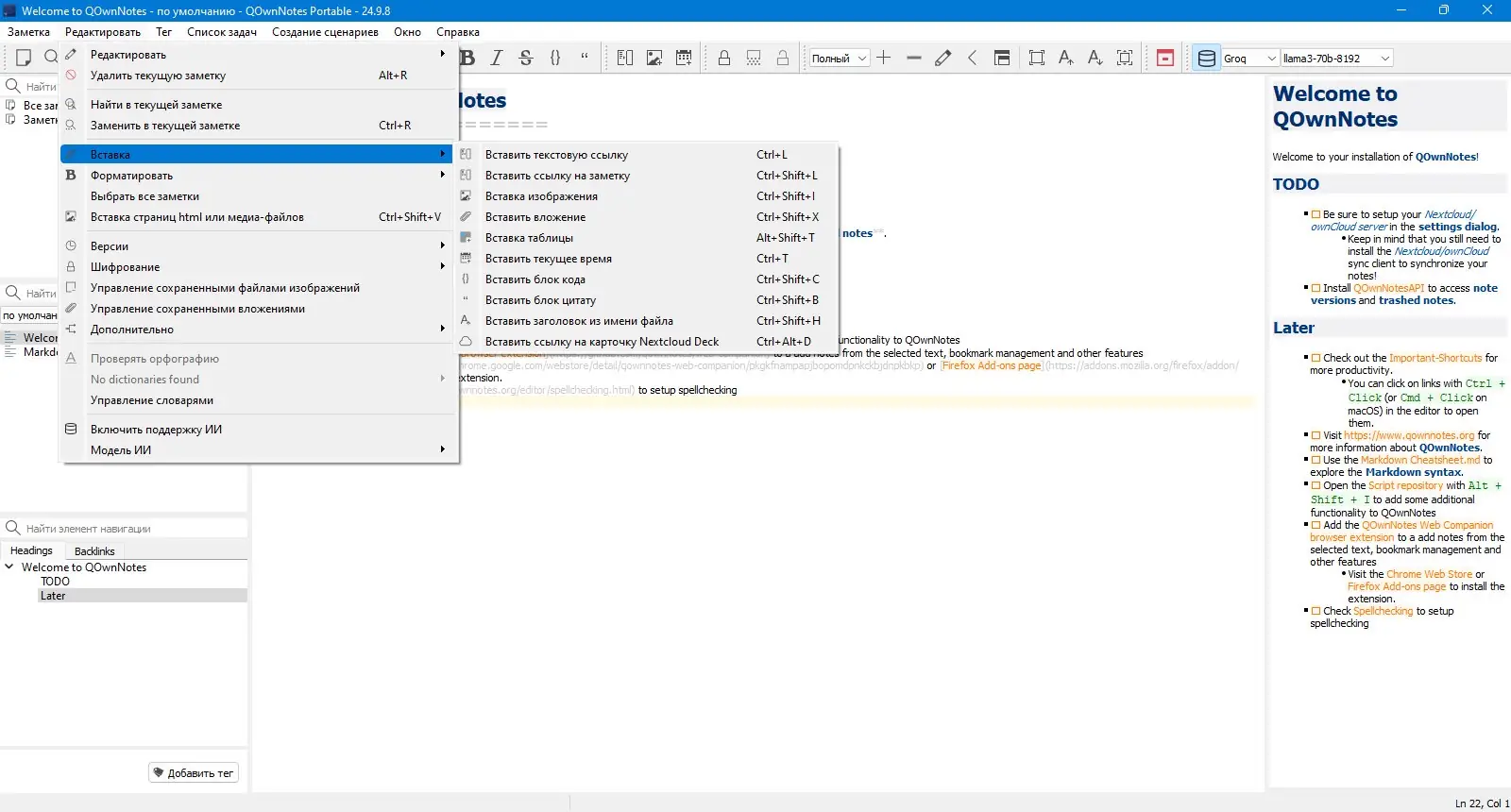
Task: Open the llama3-70b-8192 model dropdown
Action: coord(1336,59)
